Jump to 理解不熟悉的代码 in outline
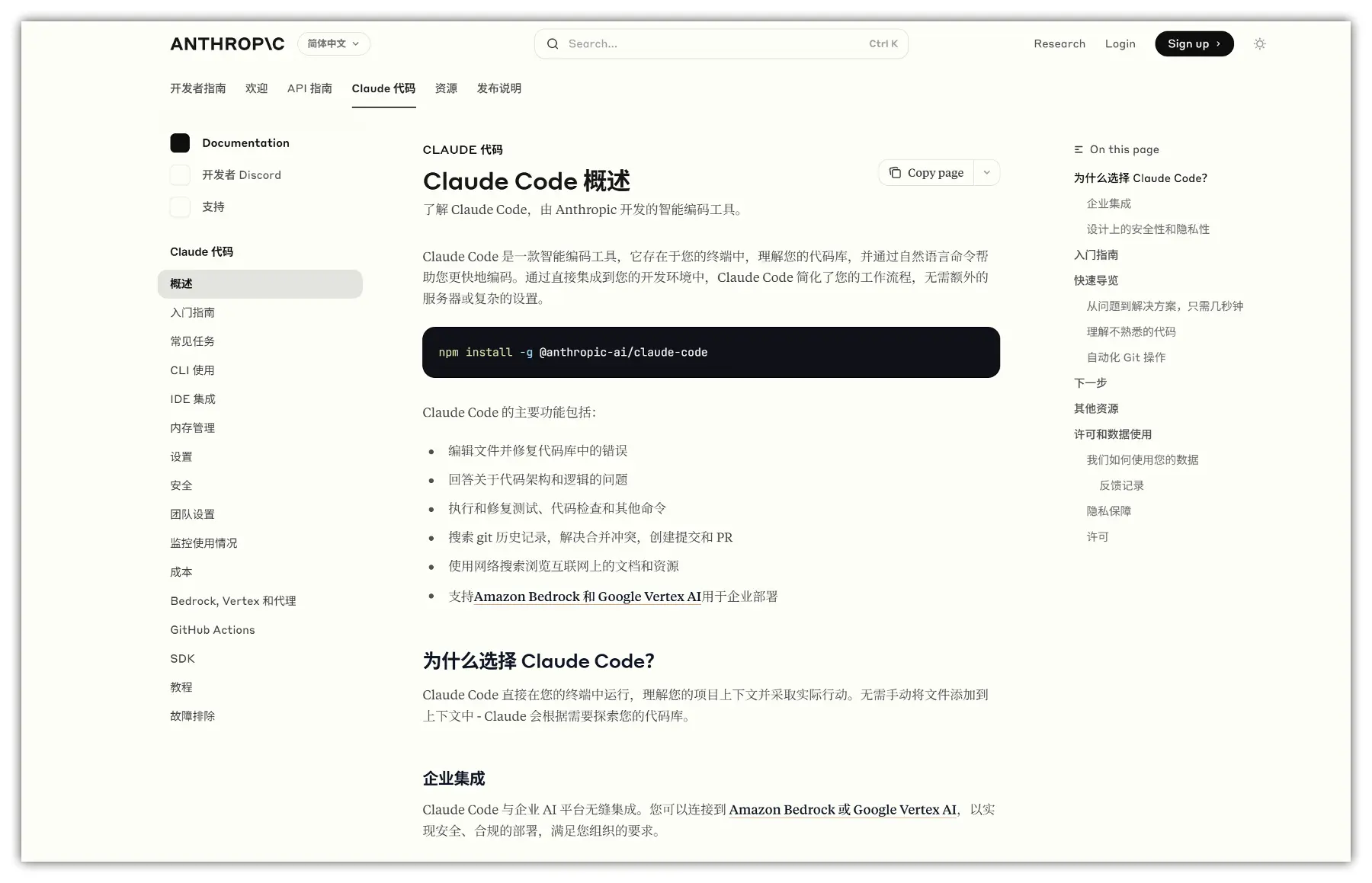 (x=1131, y=332)
